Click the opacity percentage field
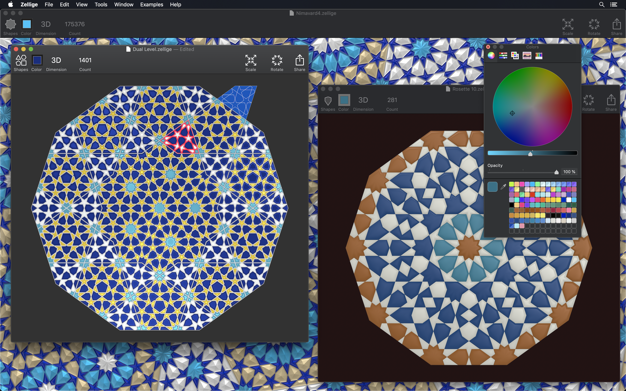 point(569,172)
